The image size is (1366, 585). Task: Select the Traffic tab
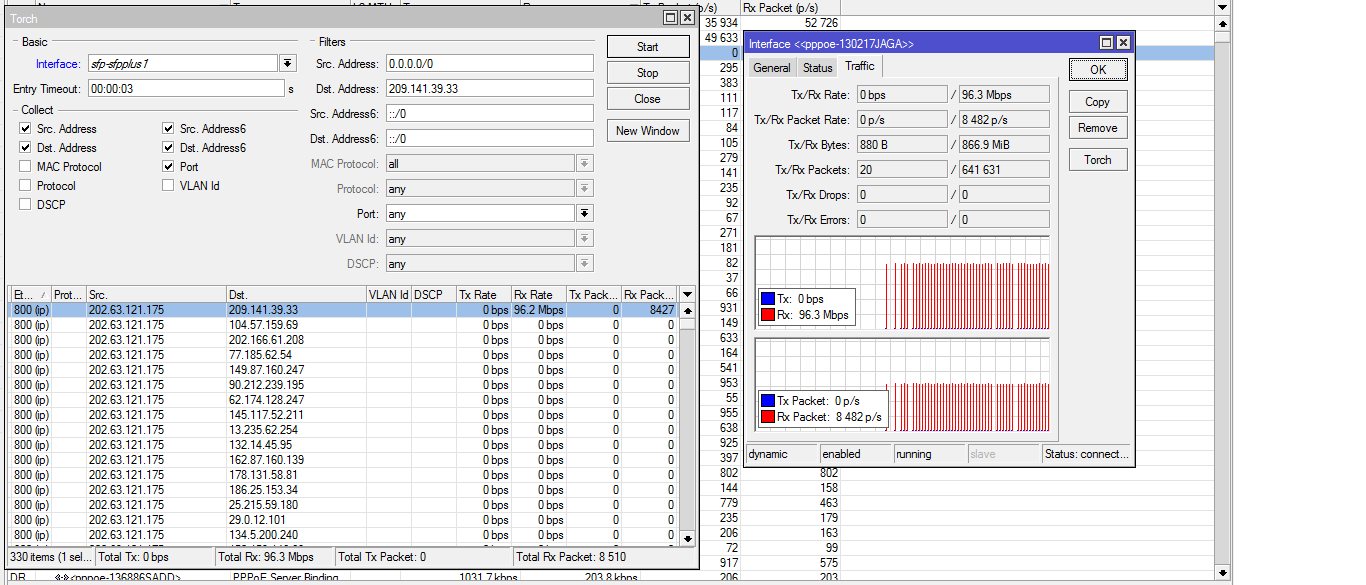pyautogui.click(x=859, y=66)
